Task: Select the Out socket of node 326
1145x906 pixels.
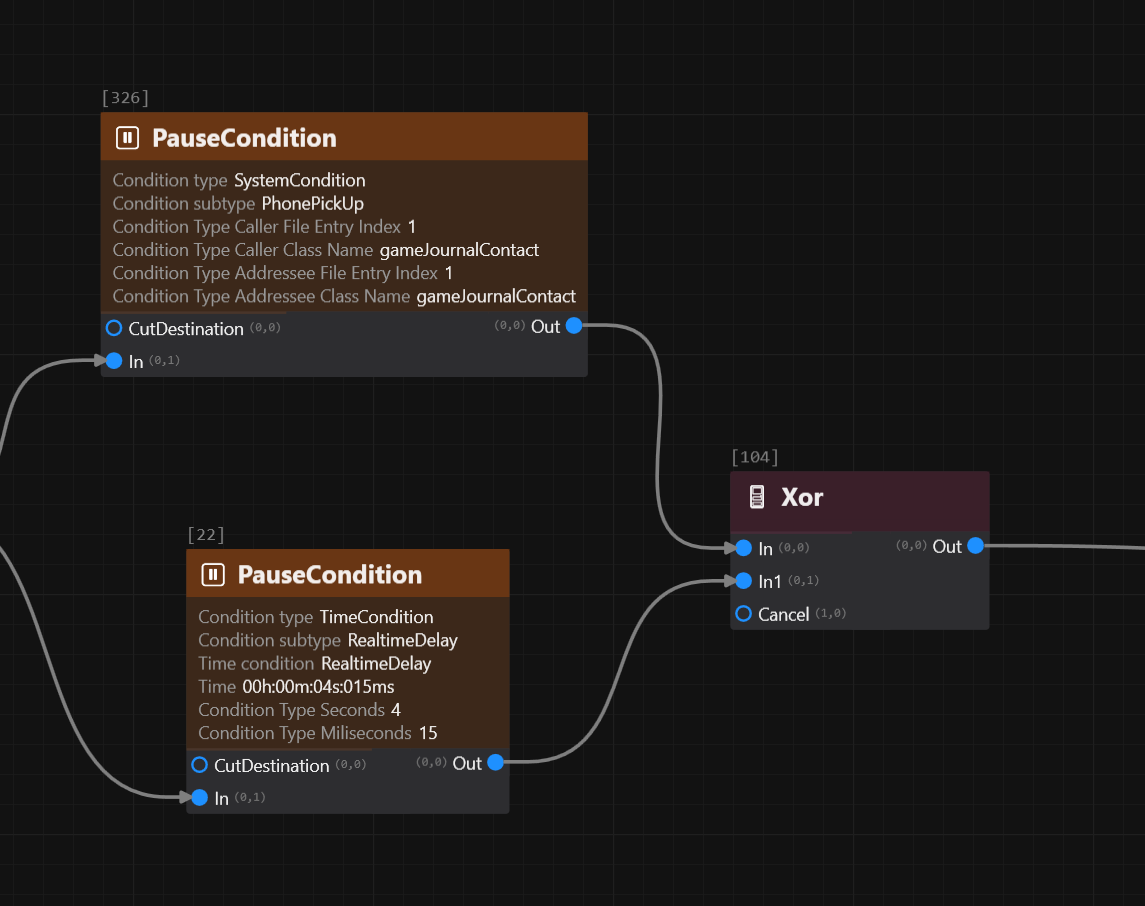Action: pyautogui.click(x=574, y=326)
